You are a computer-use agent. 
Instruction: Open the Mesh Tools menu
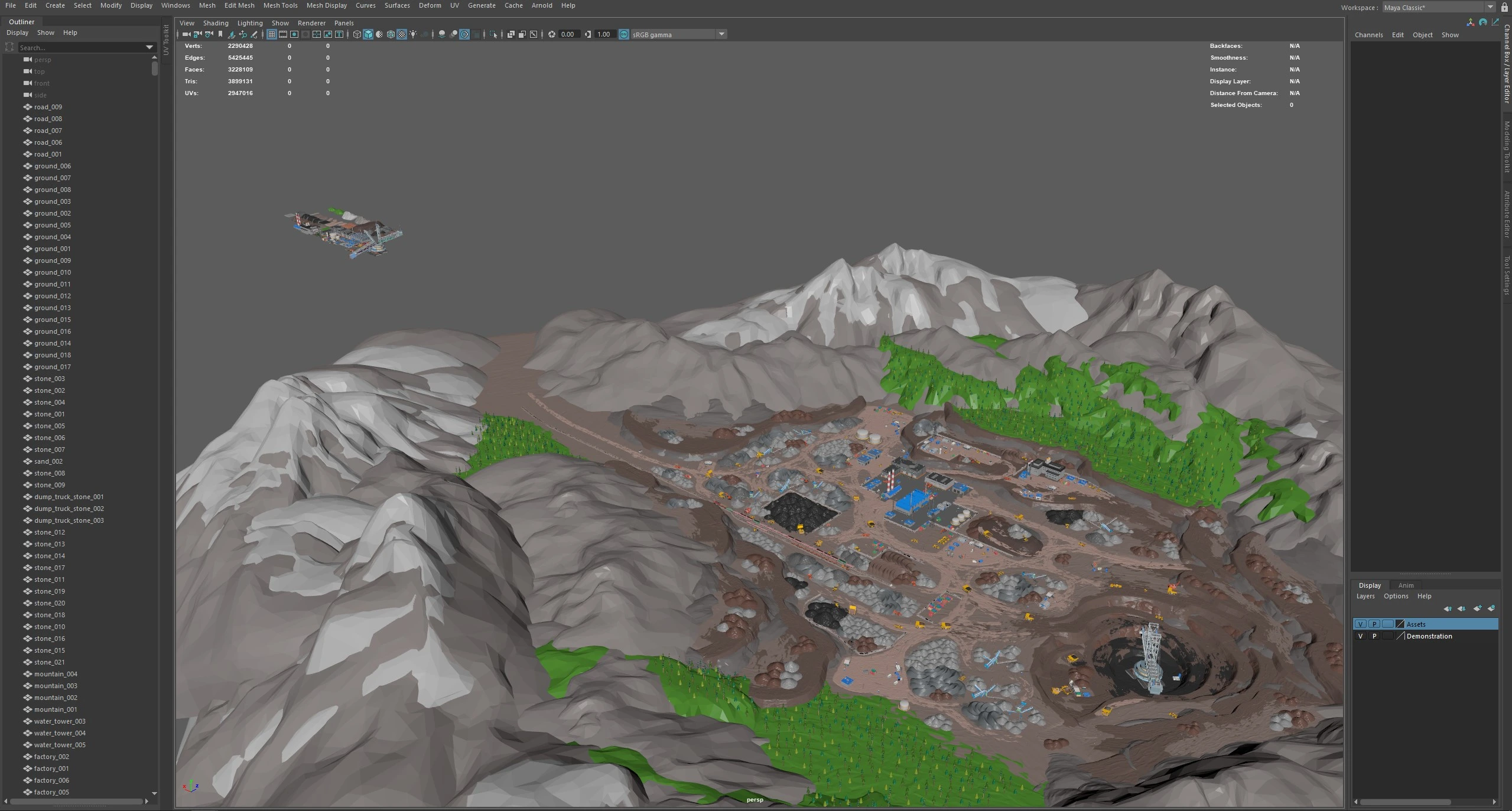point(280,5)
